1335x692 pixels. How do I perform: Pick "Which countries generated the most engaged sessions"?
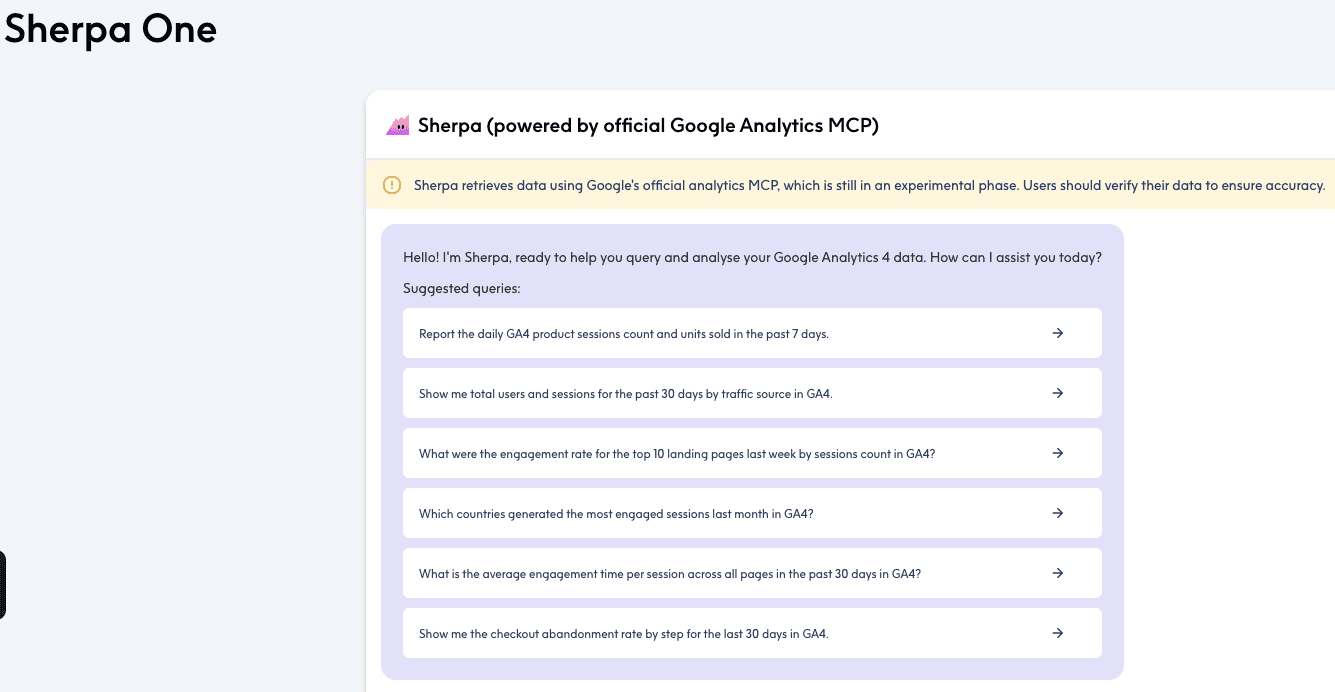(752, 513)
